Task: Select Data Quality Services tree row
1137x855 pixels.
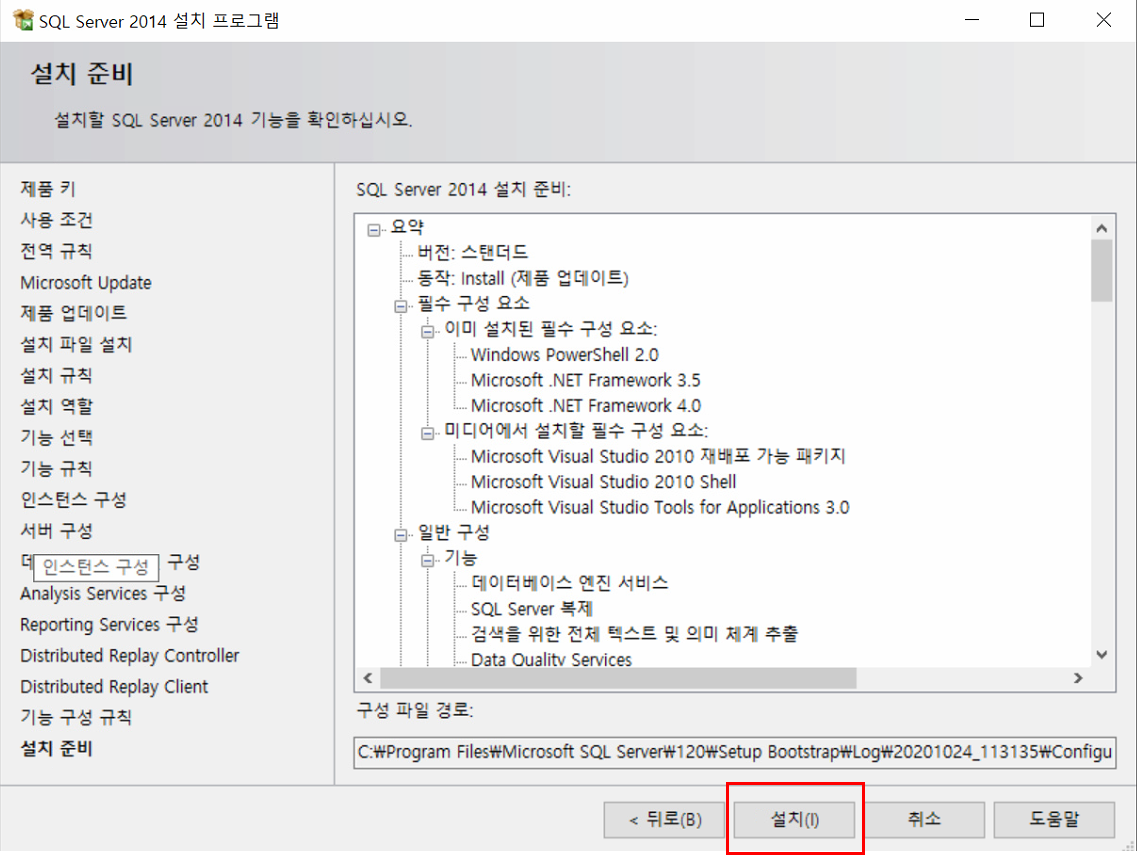Action: point(551,658)
